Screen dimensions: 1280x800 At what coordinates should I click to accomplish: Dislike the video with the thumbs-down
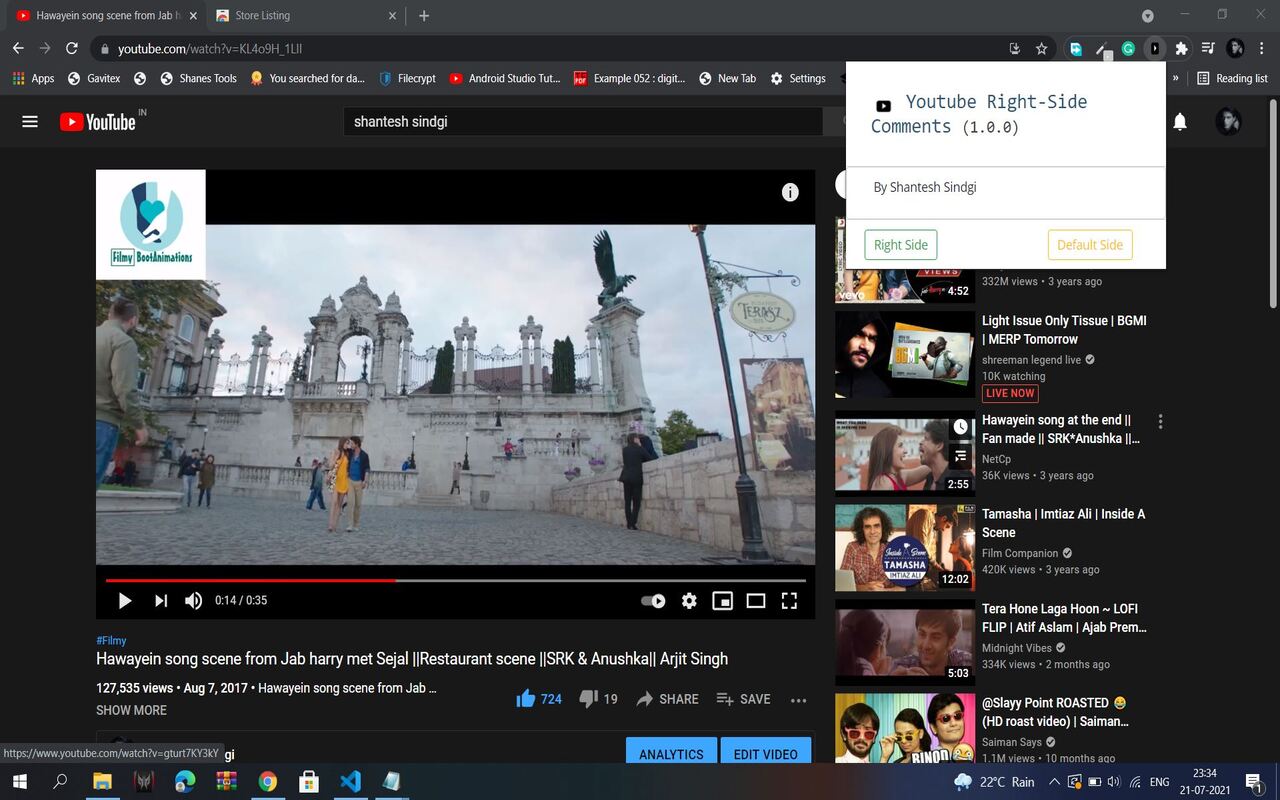[598, 699]
